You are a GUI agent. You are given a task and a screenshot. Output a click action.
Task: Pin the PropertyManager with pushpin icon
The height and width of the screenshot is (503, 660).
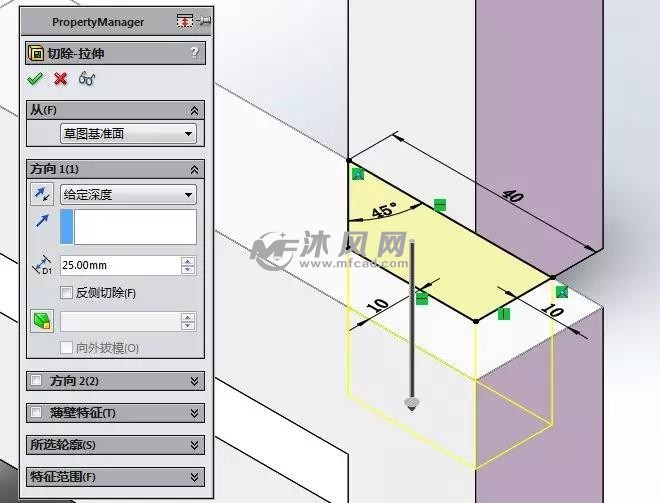pos(204,20)
